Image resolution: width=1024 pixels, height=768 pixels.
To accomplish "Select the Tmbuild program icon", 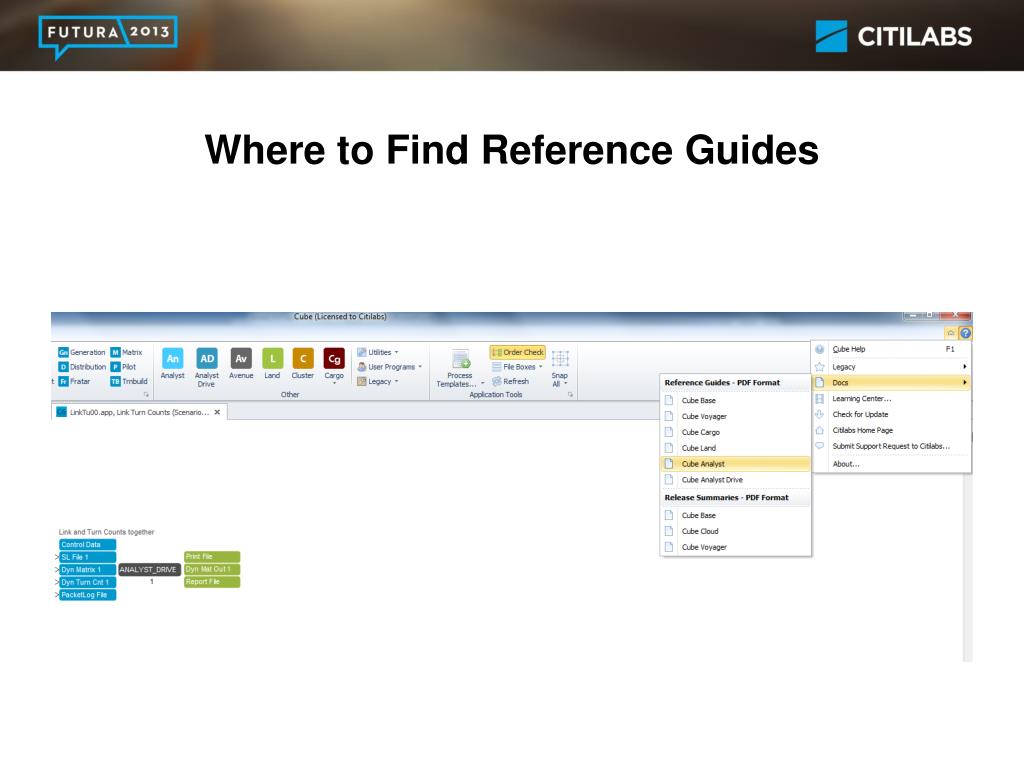I will [129, 381].
